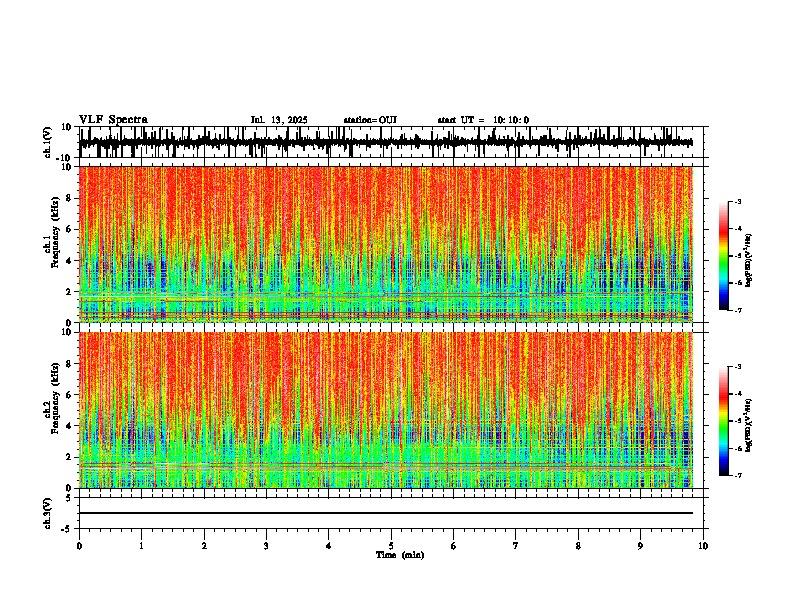Click the ch.2 spectrogram "4" kHz tick label
This screenshot has width=792, height=612.
[70, 426]
